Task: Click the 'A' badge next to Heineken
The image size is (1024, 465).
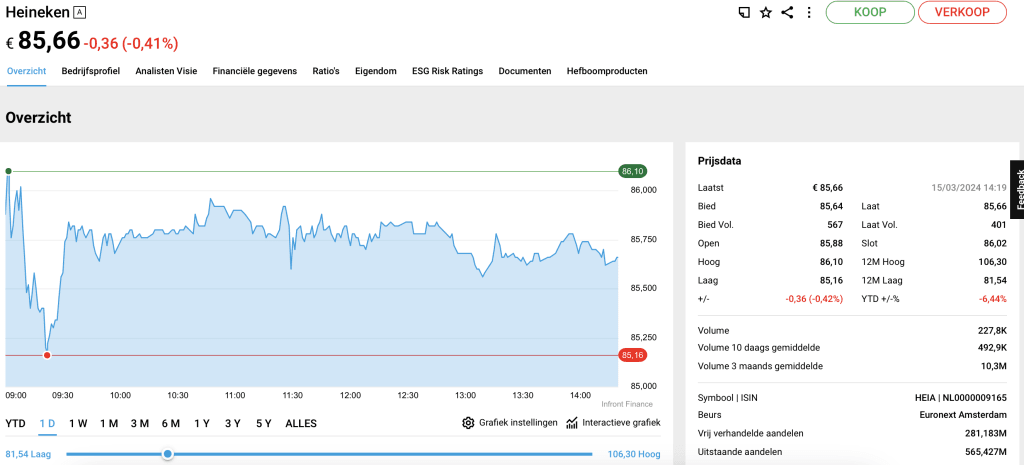Action: [81, 13]
